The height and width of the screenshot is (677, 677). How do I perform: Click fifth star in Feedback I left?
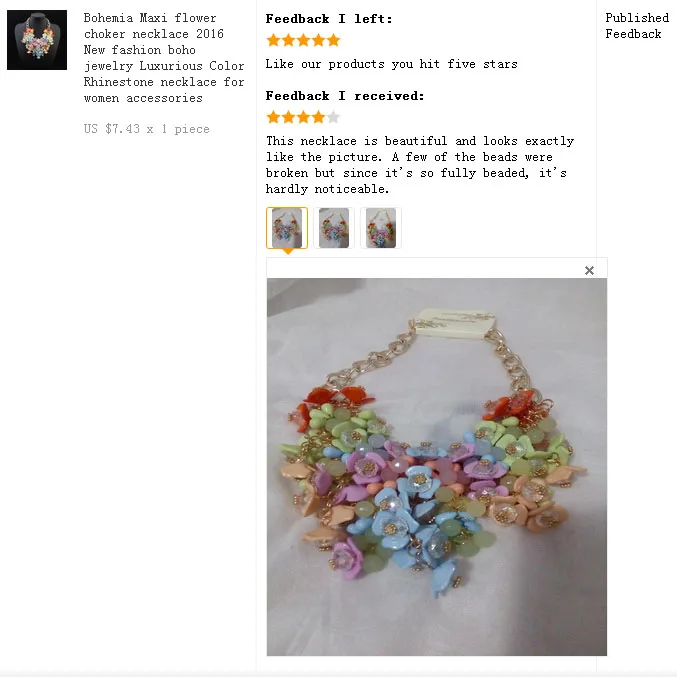coord(333,41)
